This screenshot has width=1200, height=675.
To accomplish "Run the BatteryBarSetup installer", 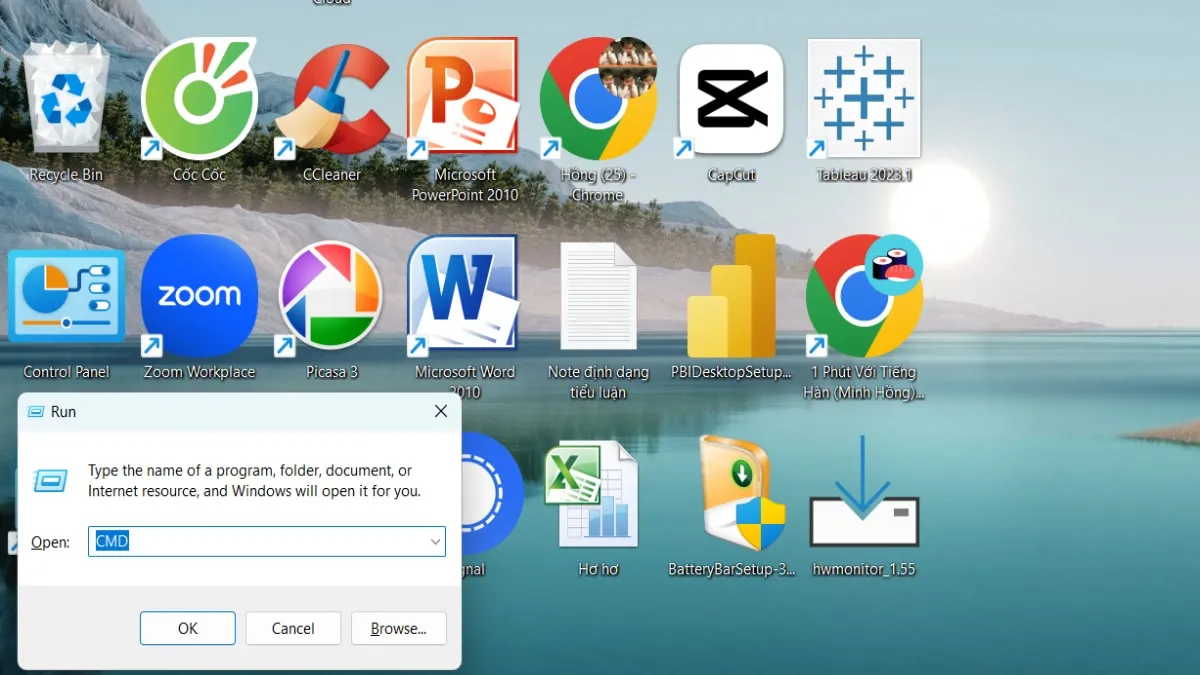I will point(730,490).
